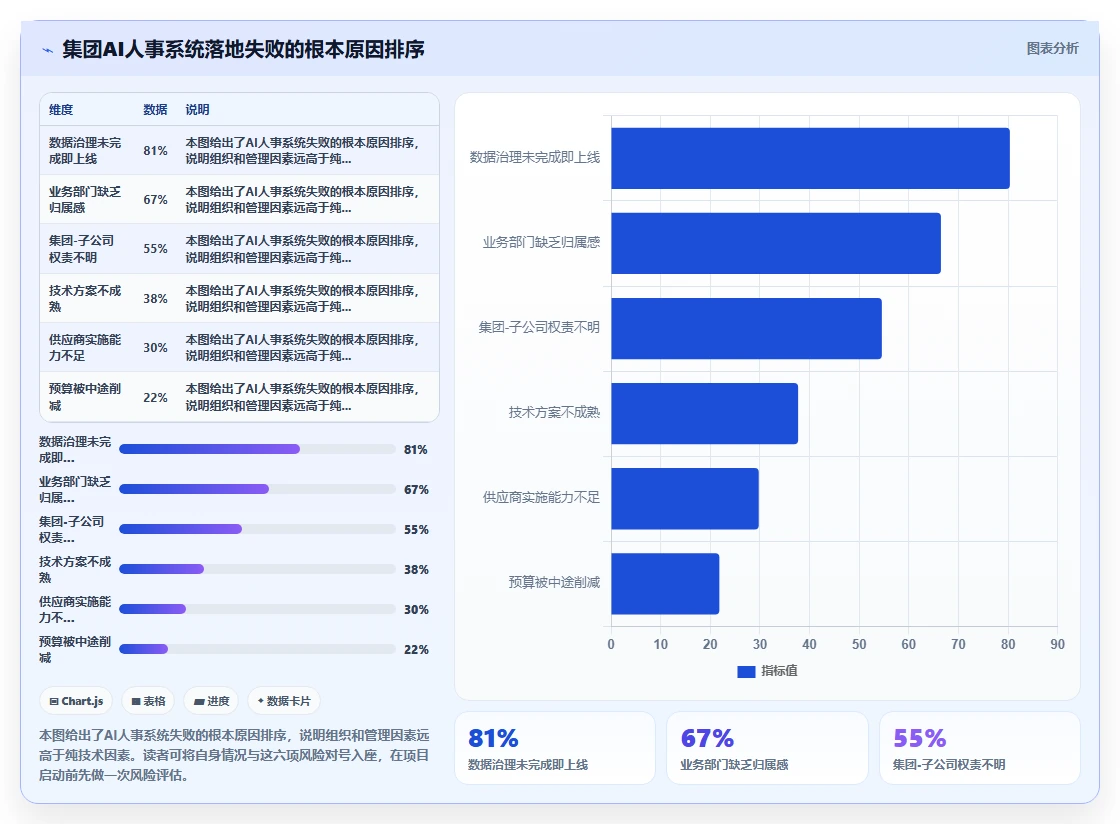Click the summary paragraph starting 本图给出了AI人事系统
The image size is (1120, 824).
coord(234,755)
